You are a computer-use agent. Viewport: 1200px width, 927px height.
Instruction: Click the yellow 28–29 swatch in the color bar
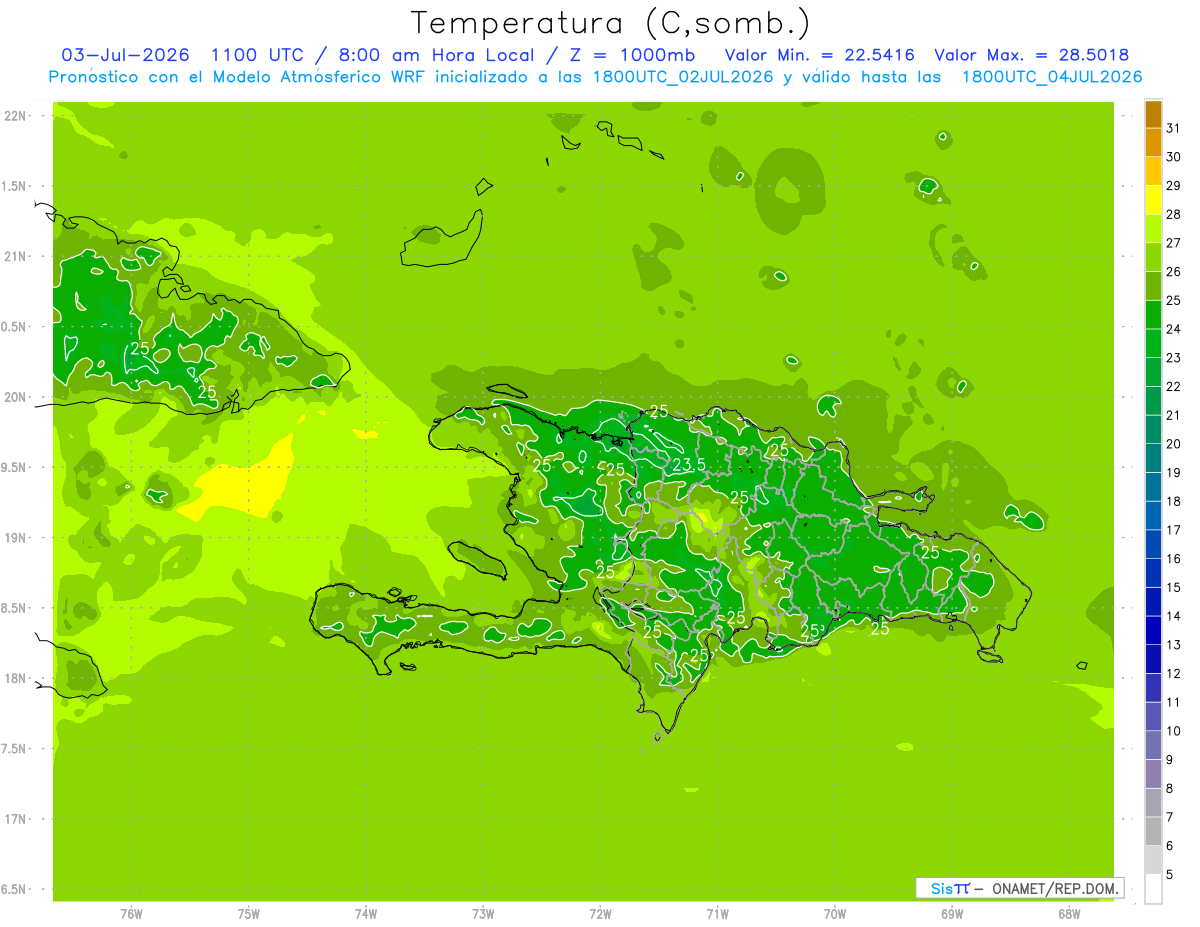pos(1153,200)
